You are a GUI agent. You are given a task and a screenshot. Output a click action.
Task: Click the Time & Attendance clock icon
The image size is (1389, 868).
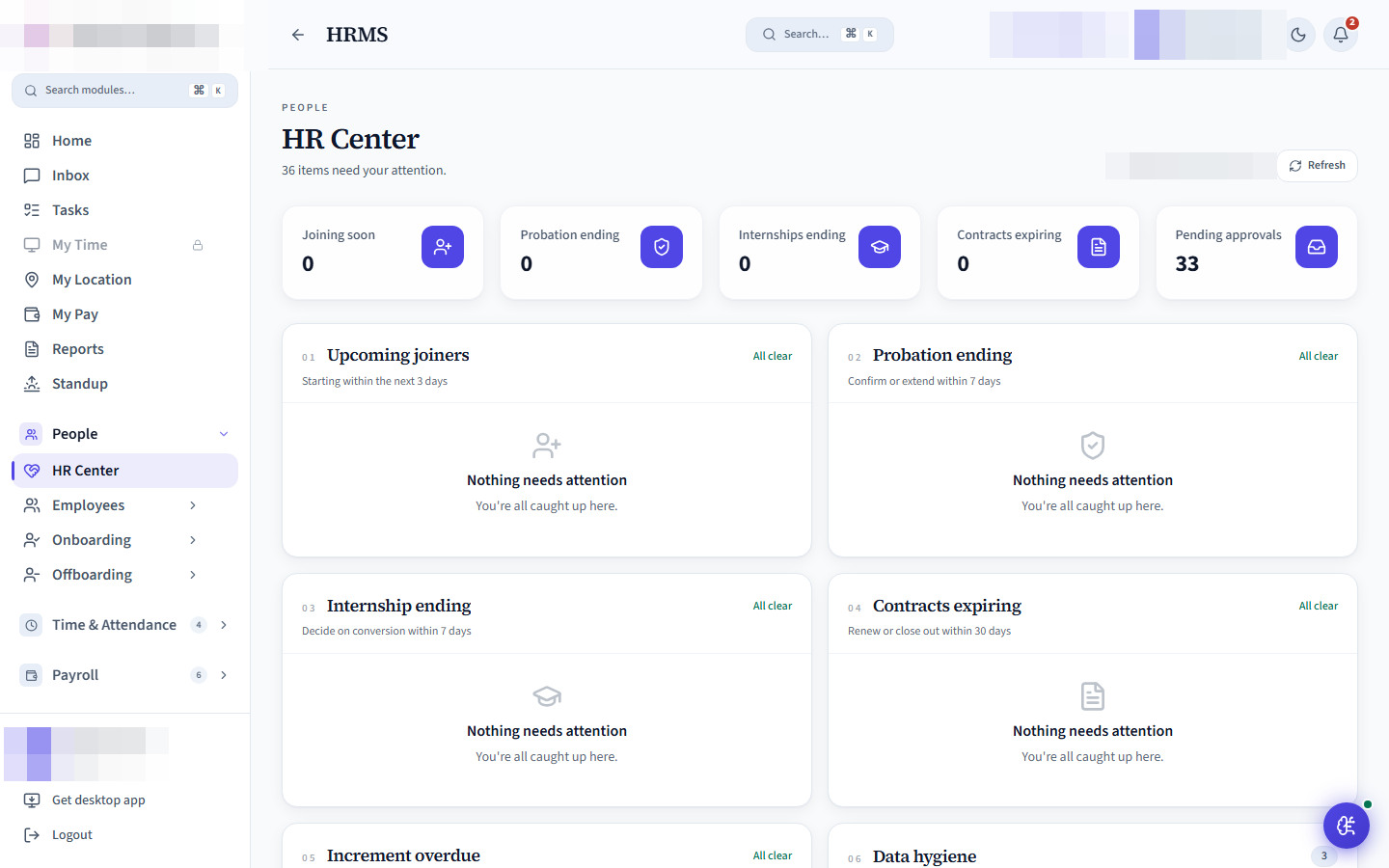(x=32, y=625)
